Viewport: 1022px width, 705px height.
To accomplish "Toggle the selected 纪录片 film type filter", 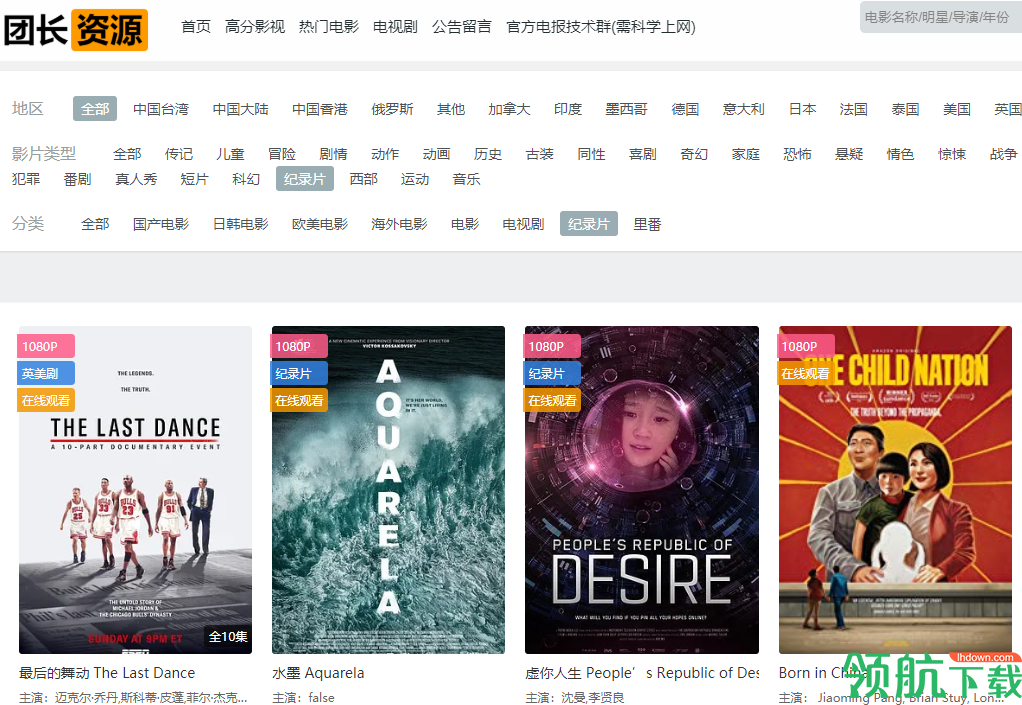I will [x=304, y=179].
